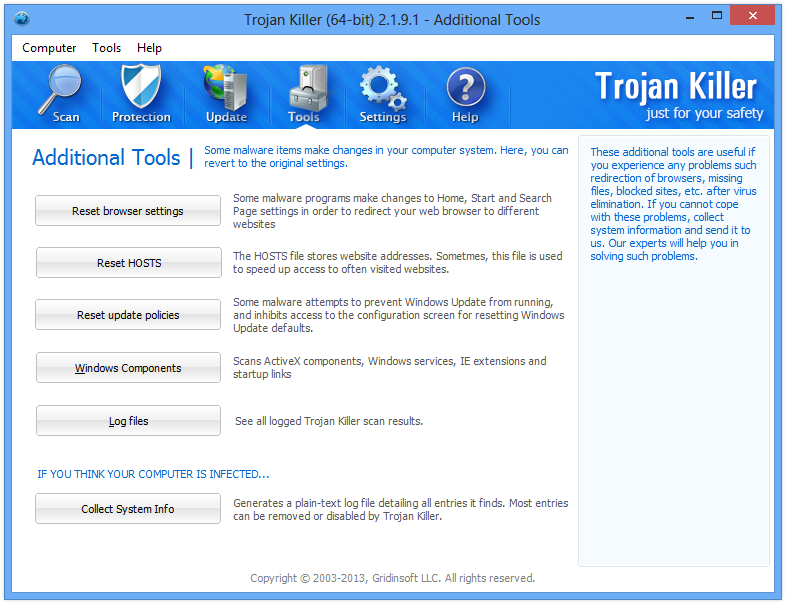Click the Reset update policies button
This screenshot has width=786, height=604.
128,315
